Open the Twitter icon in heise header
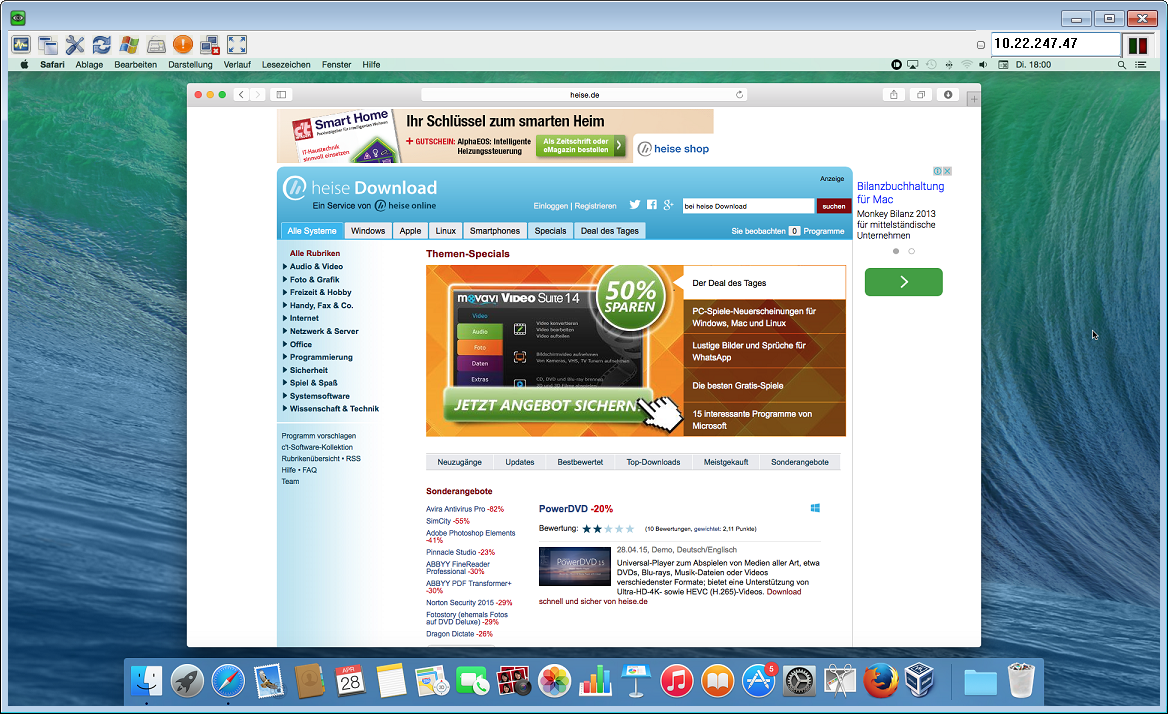The height and width of the screenshot is (714, 1168). click(635, 205)
